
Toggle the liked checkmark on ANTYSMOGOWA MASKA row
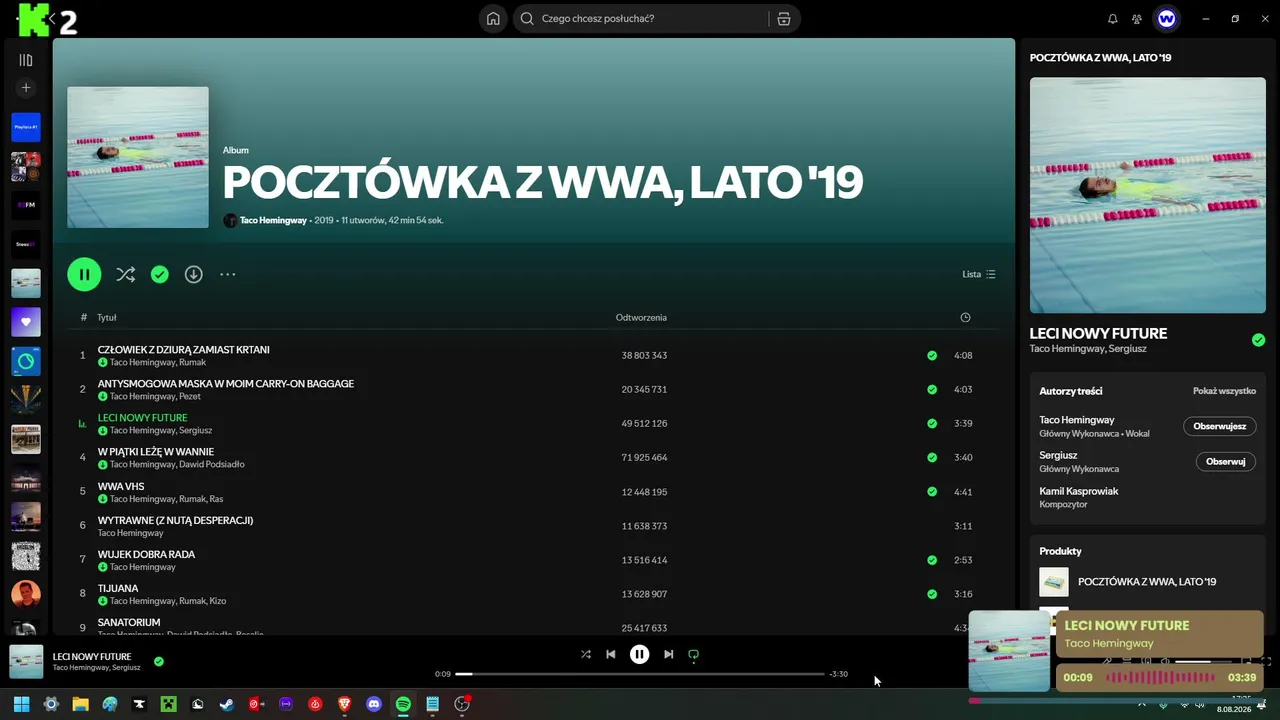[x=932, y=389]
